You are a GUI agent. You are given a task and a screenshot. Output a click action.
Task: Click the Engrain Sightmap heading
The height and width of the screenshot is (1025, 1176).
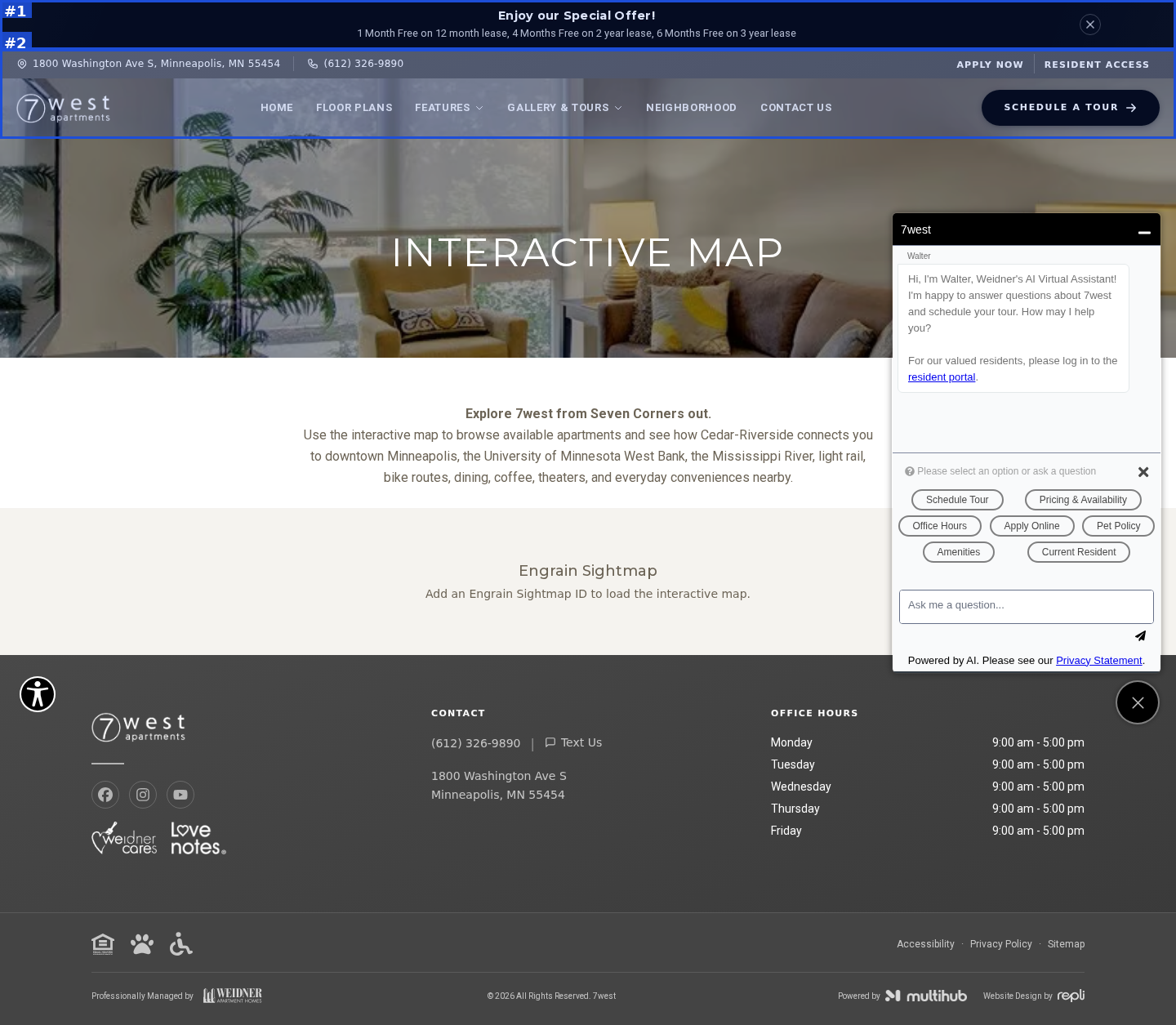[x=588, y=571]
